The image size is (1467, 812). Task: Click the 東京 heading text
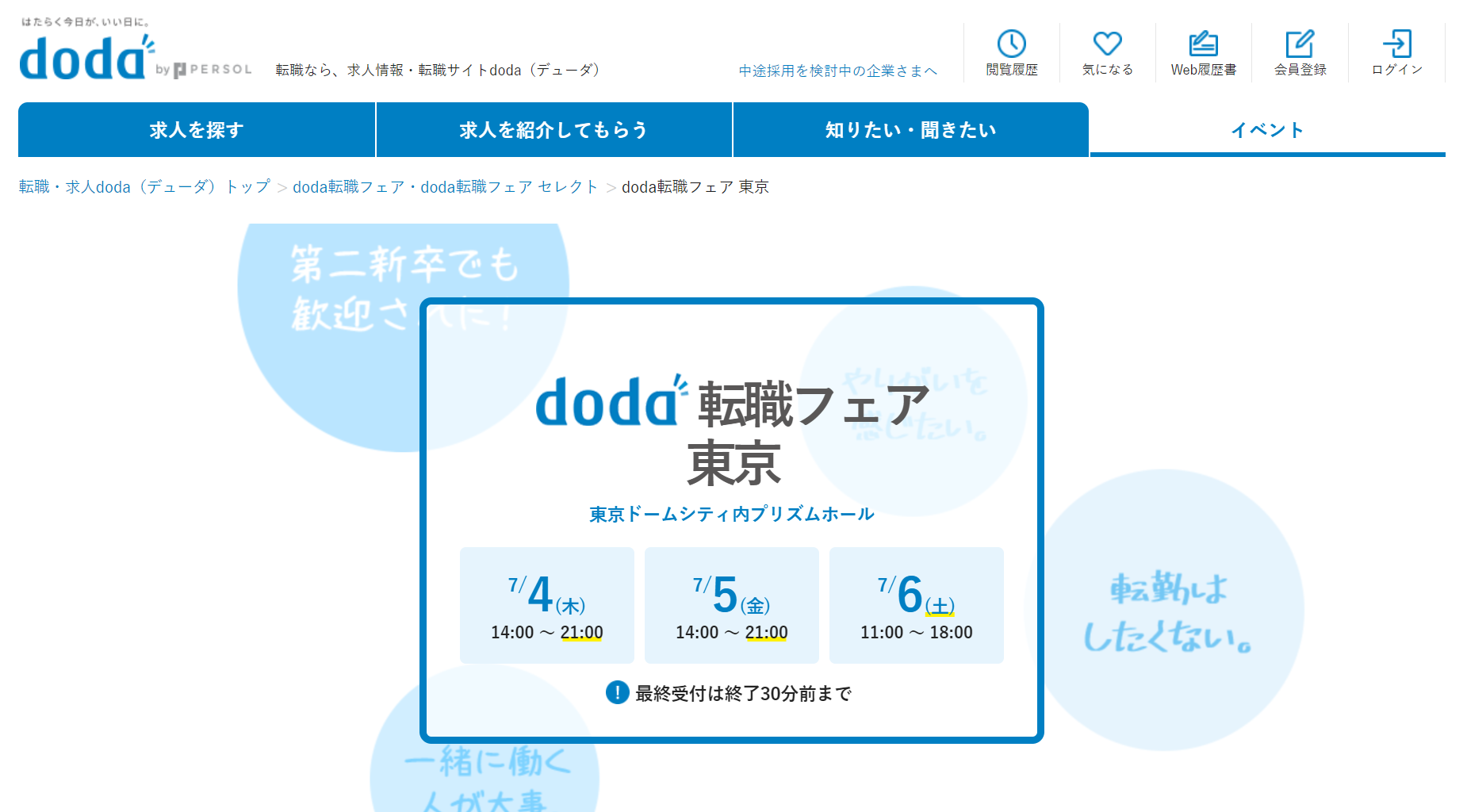733,464
